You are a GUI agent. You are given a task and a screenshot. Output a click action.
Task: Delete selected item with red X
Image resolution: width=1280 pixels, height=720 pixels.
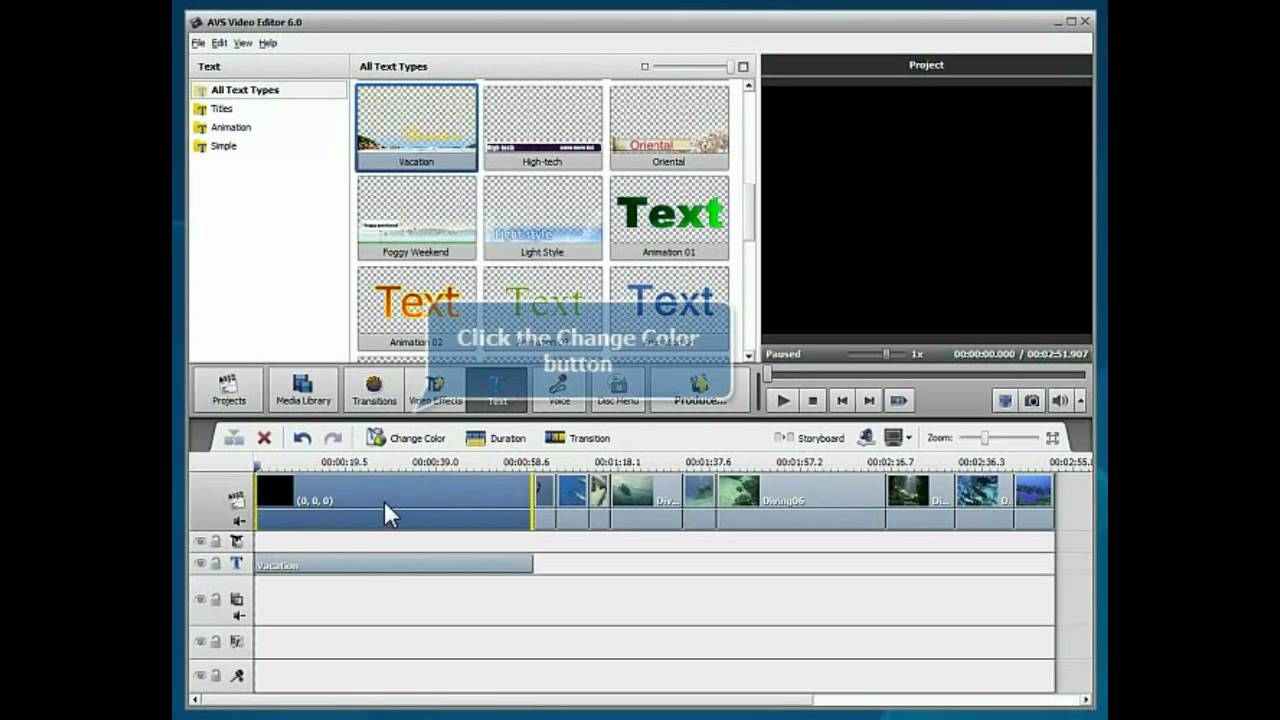coord(264,438)
